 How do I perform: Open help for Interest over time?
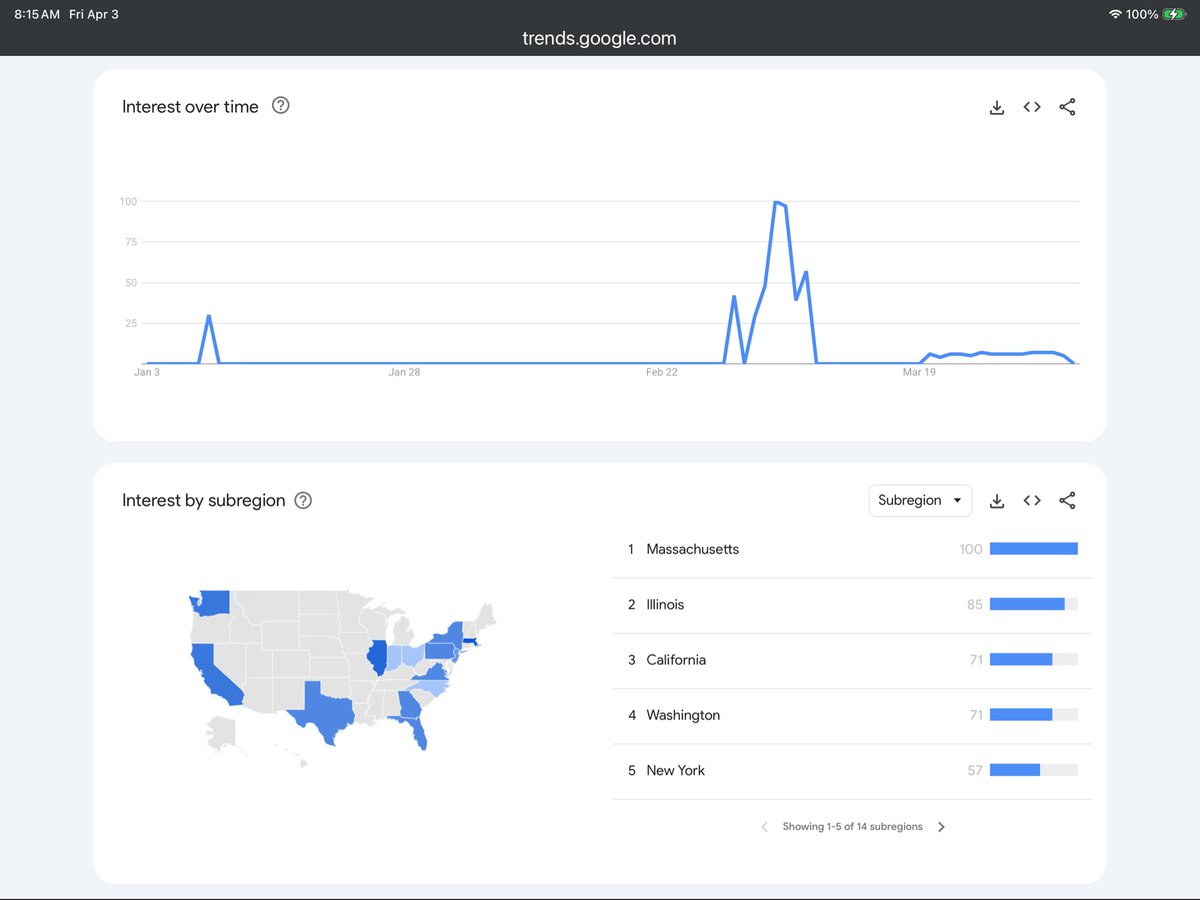click(x=281, y=105)
